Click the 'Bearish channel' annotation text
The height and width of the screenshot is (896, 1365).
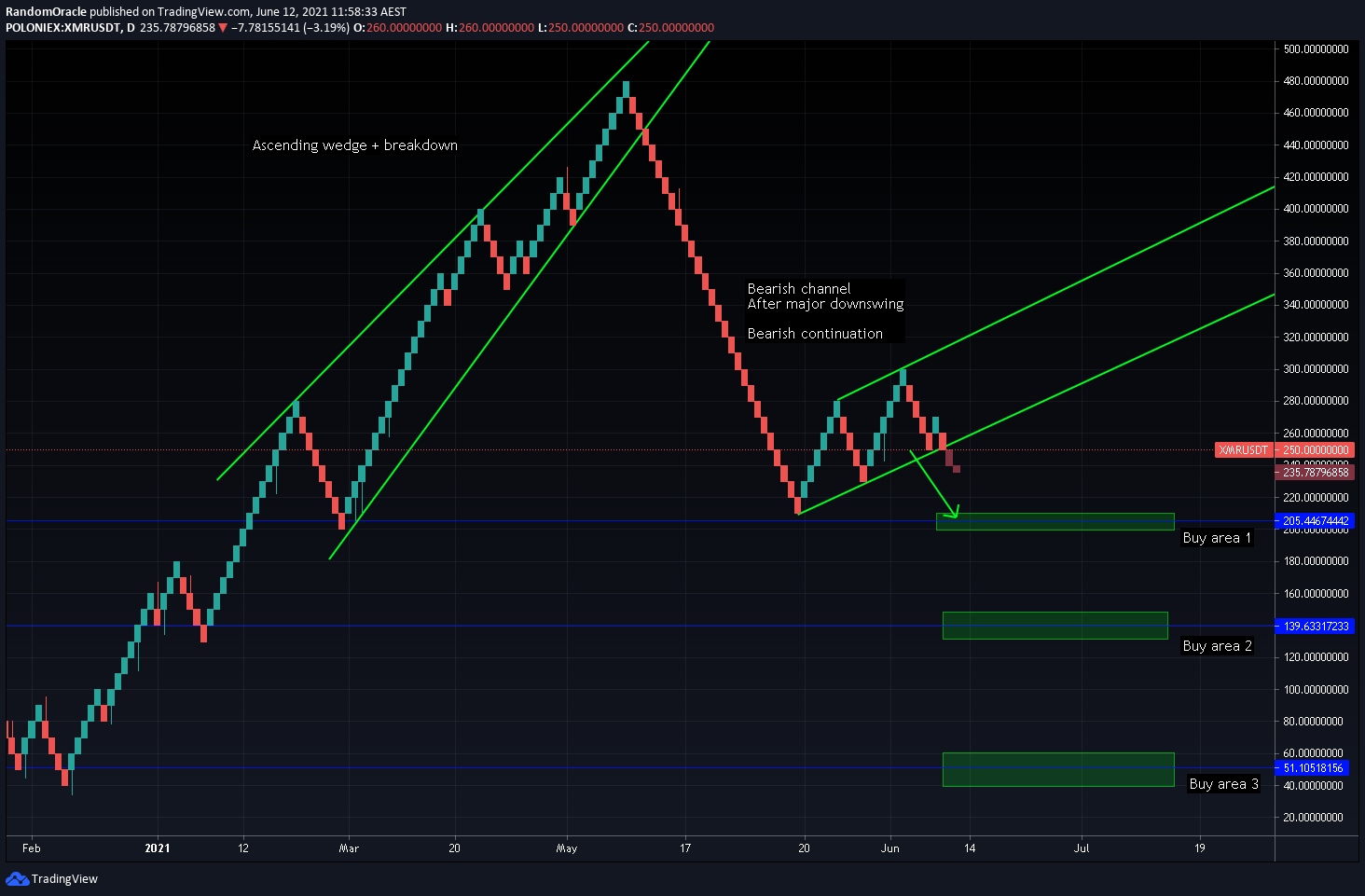pyautogui.click(x=799, y=289)
